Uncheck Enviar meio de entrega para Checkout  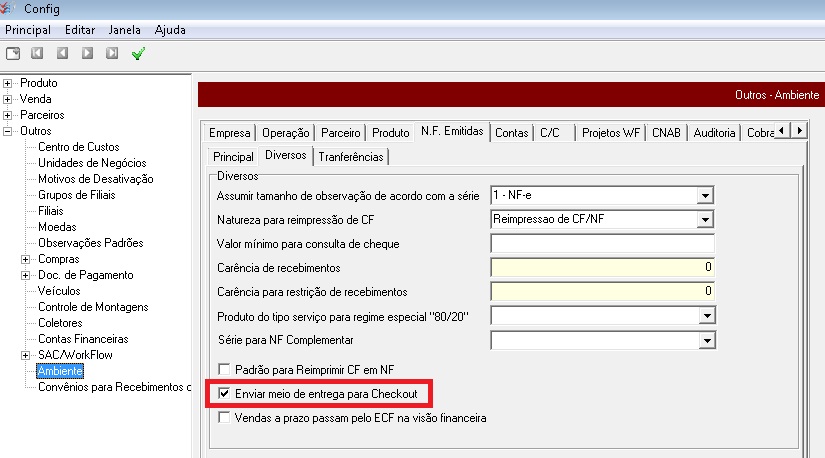point(224,394)
